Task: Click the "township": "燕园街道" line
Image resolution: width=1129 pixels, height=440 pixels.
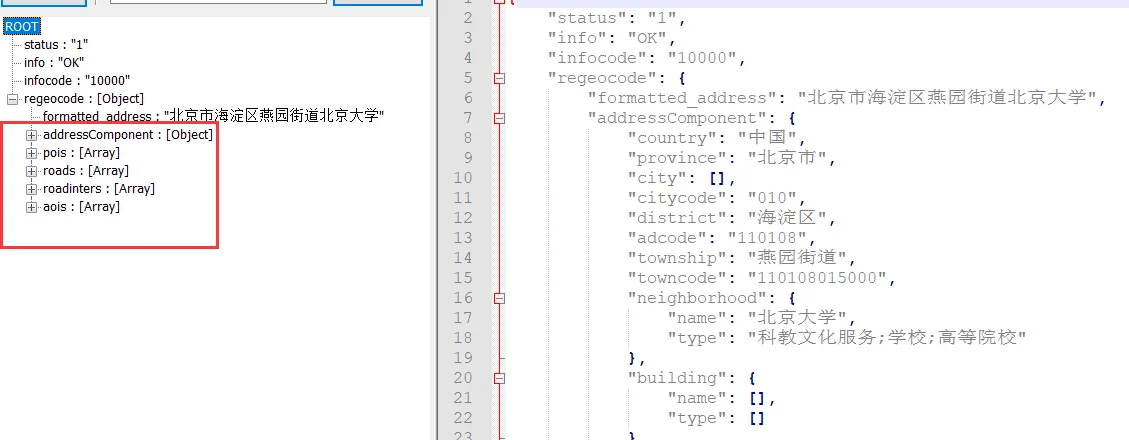Action: pos(742,258)
